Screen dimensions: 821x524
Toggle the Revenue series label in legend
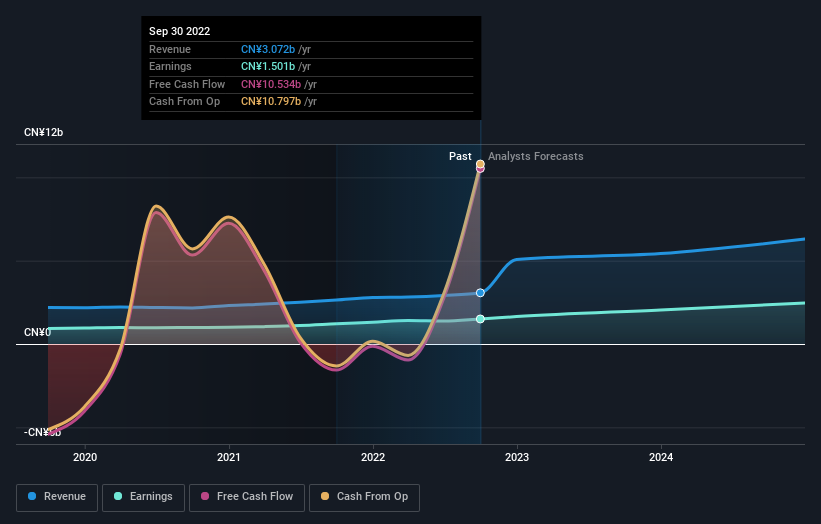click(x=65, y=497)
